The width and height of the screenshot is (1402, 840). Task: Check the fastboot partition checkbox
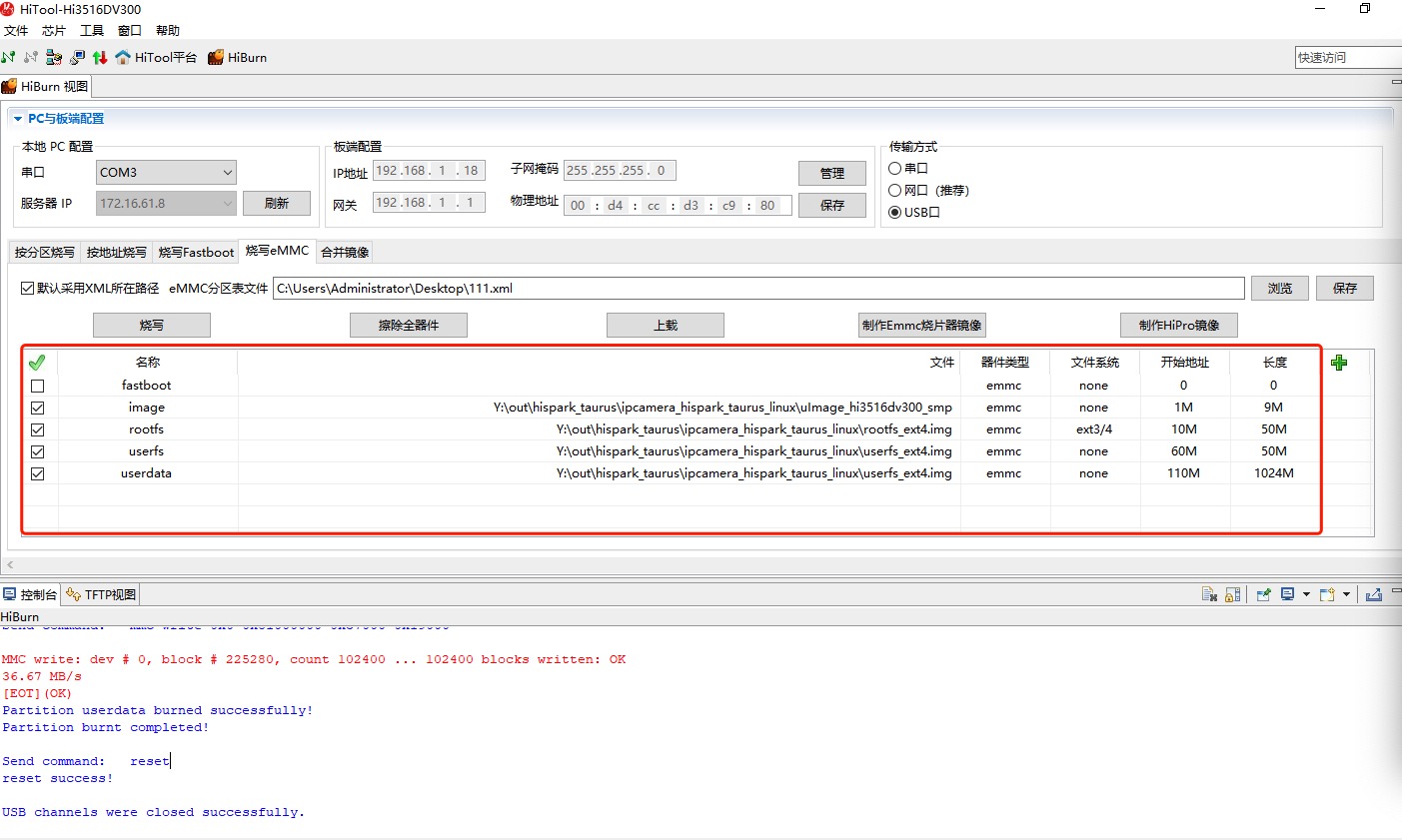coord(37,386)
